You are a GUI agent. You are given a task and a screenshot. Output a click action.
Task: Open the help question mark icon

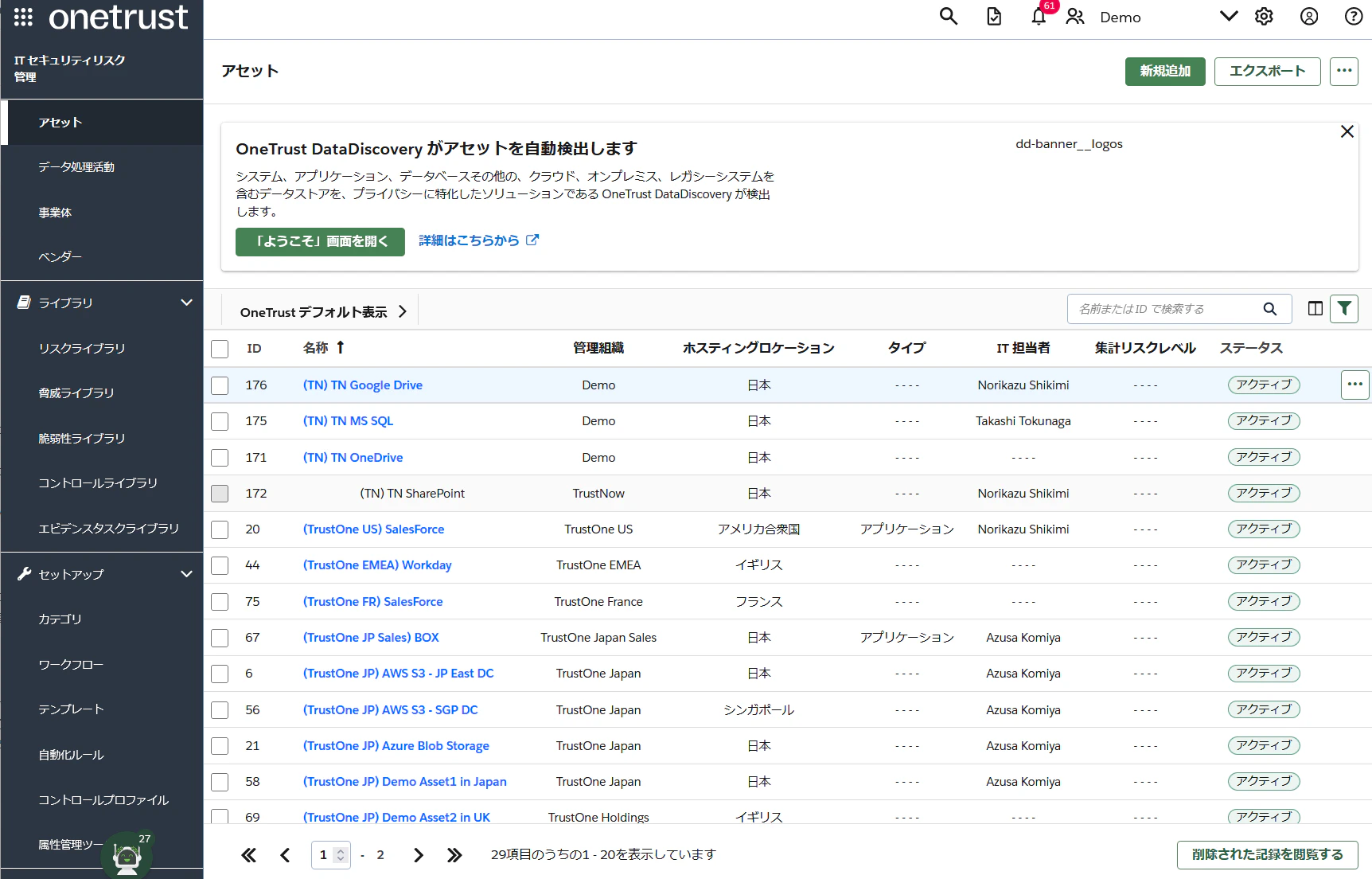point(1354,17)
